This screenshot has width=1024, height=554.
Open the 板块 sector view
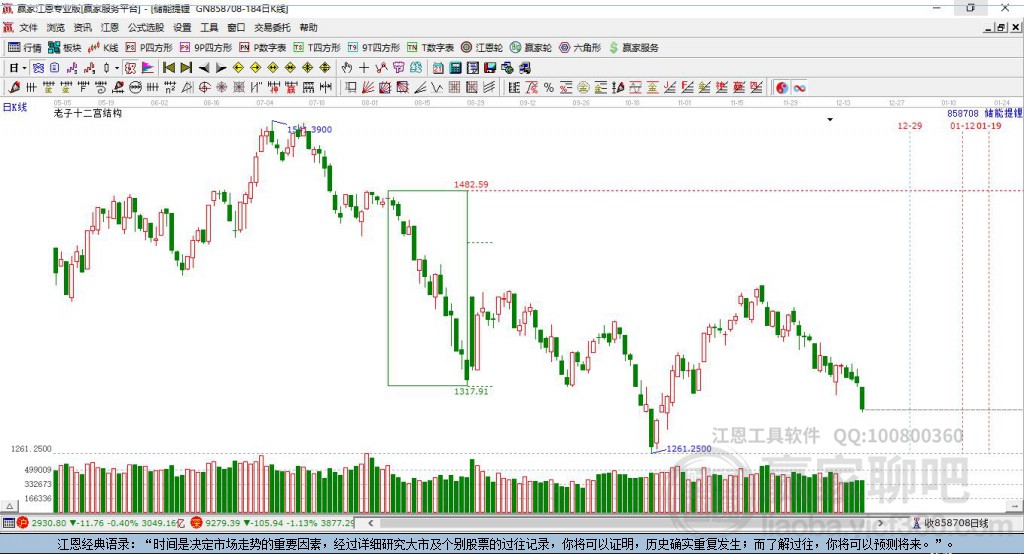click(x=64, y=48)
